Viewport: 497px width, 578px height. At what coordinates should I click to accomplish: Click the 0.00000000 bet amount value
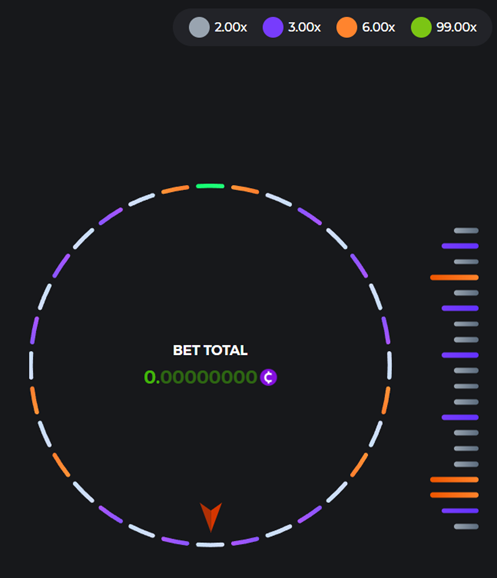[201, 377]
